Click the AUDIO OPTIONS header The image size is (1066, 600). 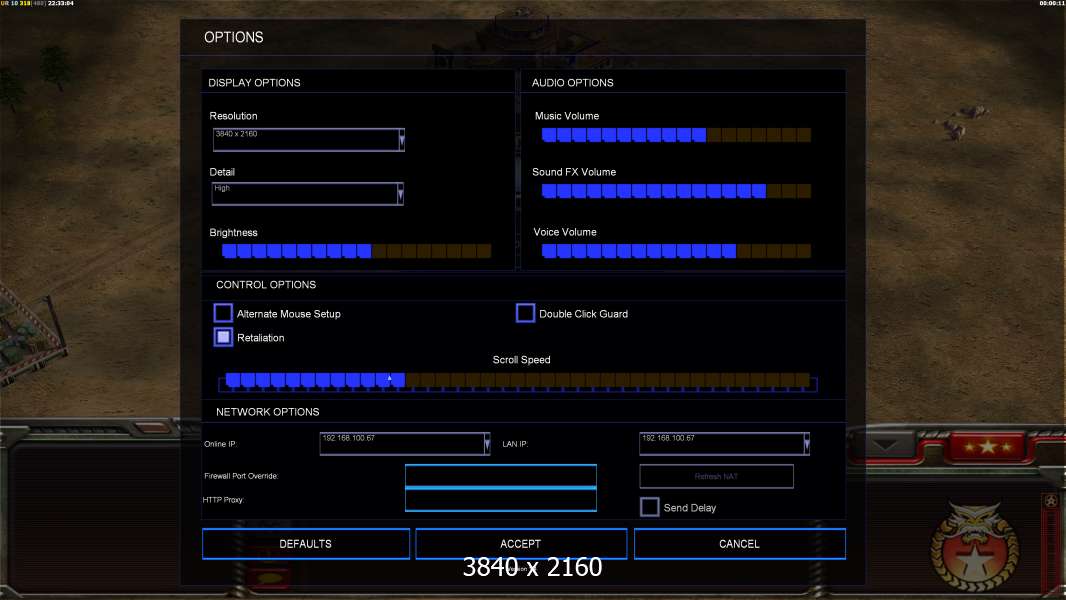point(572,83)
